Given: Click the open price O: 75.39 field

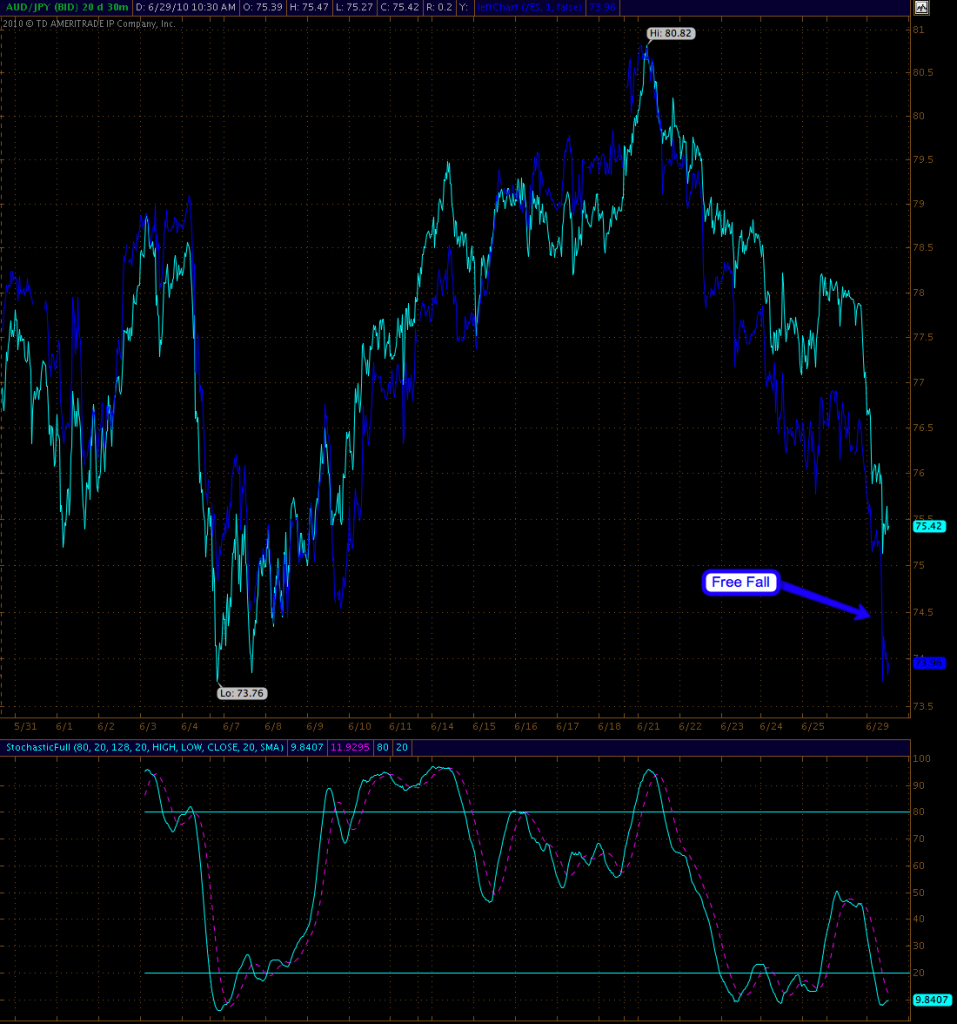Looking at the screenshot, I should pyautogui.click(x=264, y=8).
